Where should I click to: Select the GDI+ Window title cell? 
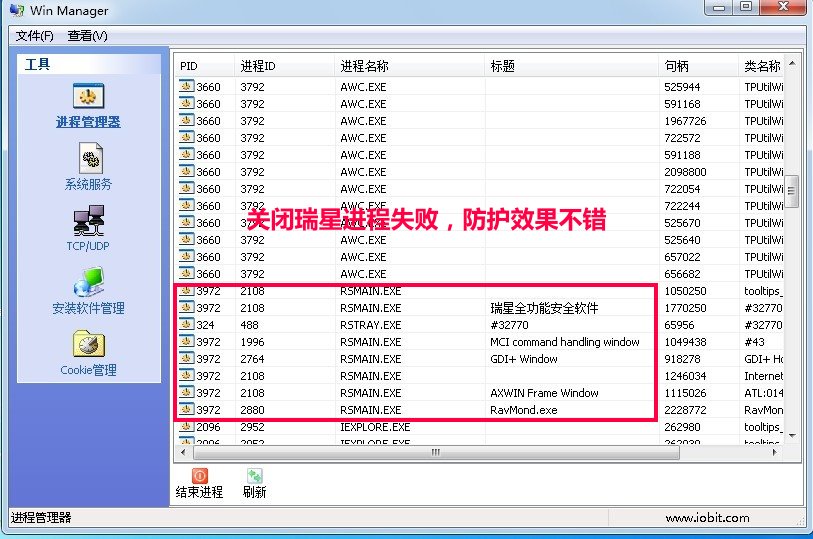coord(524,359)
